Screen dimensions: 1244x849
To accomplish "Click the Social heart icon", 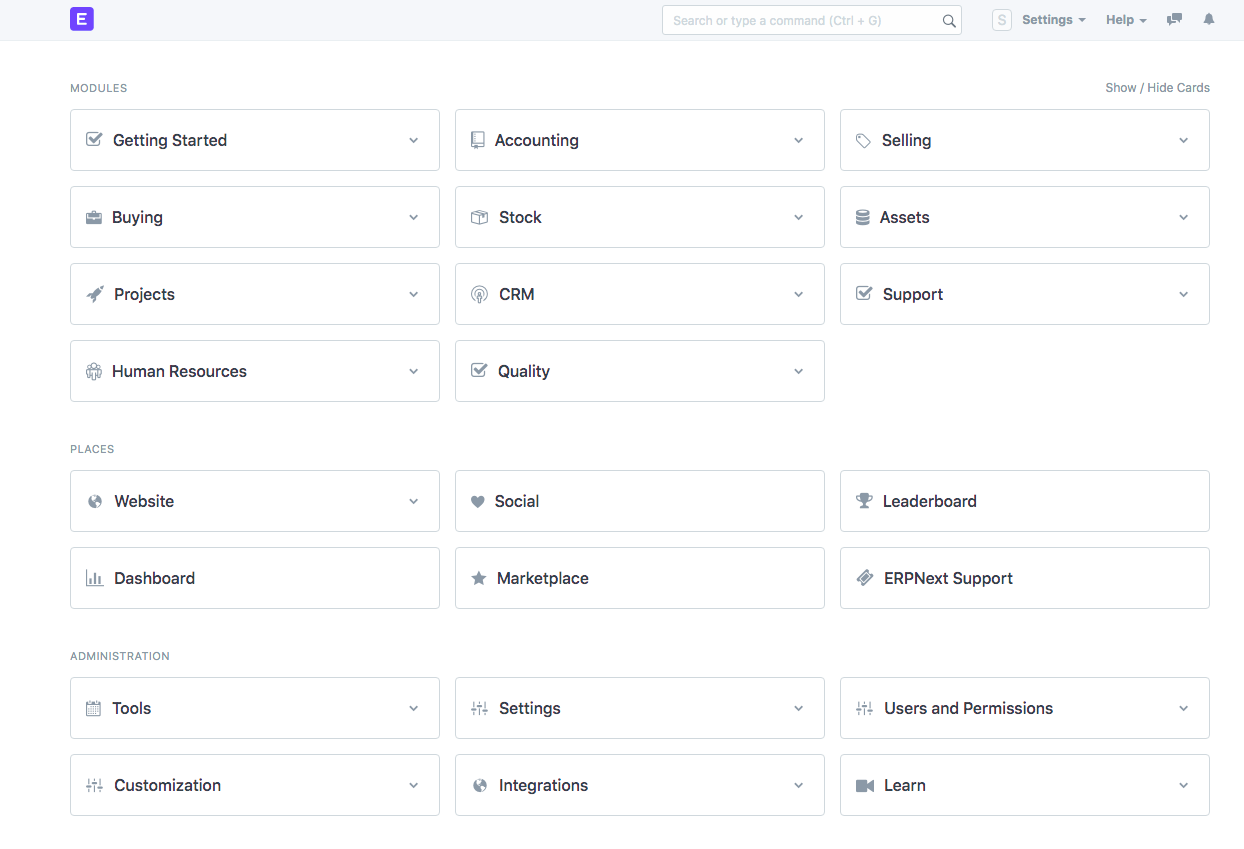I will (x=478, y=501).
